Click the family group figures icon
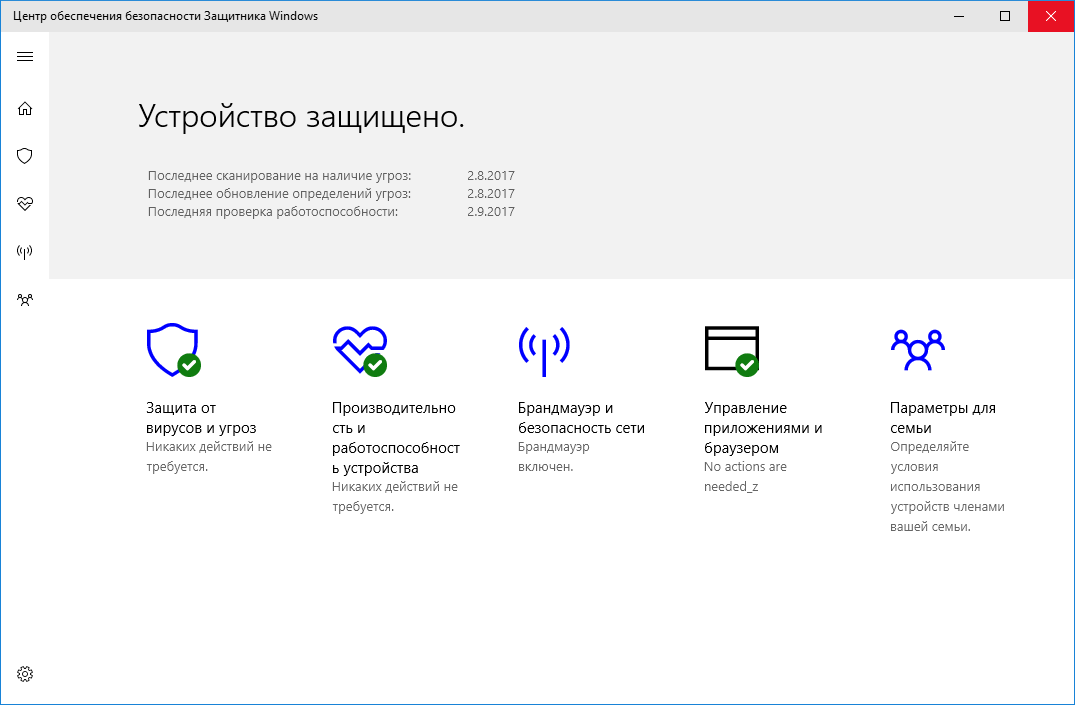Image resolution: width=1075 pixels, height=705 pixels. (x=918, y=350)
